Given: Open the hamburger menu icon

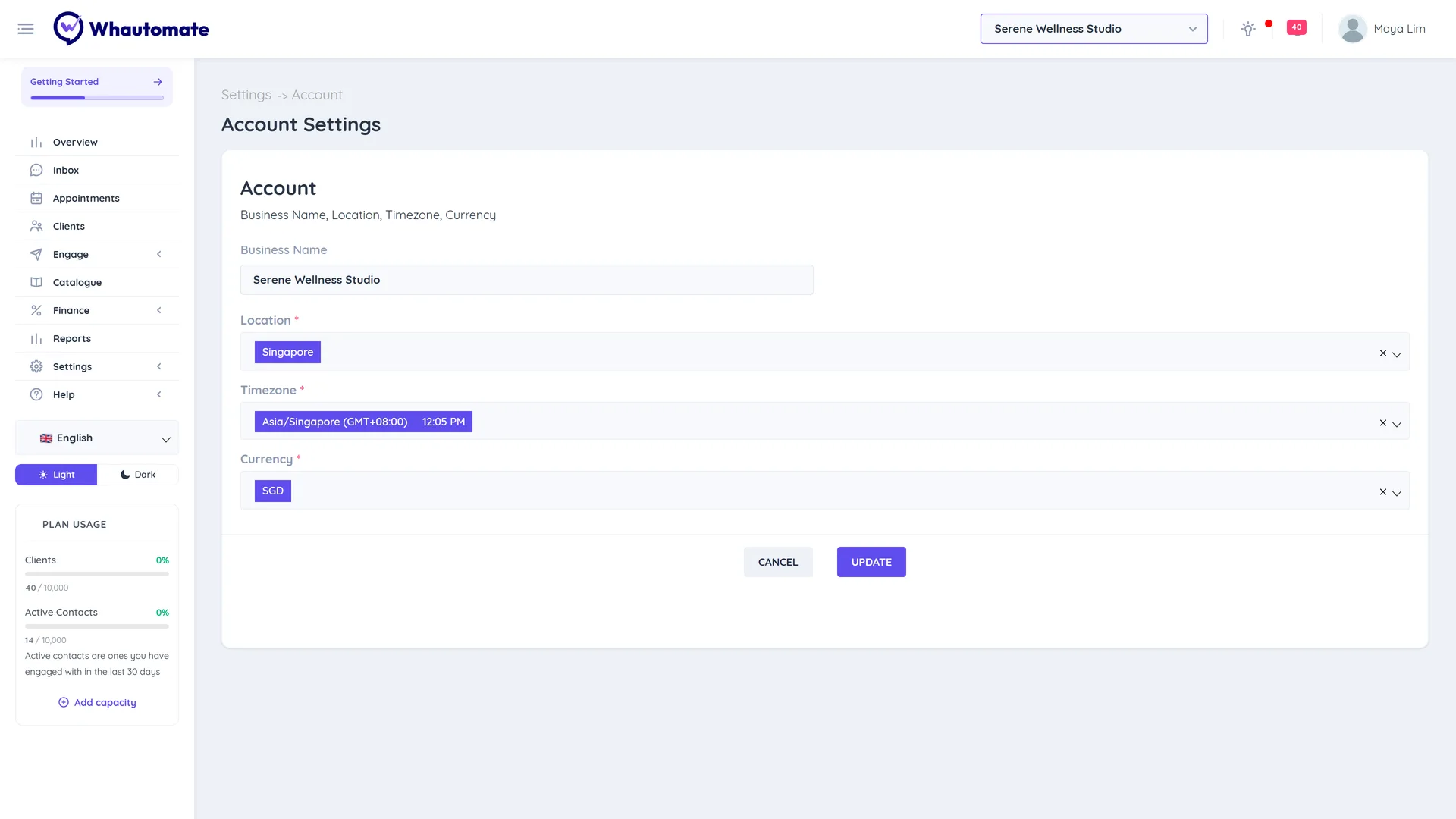Looking at the screenshot, I should coord(26,29).
